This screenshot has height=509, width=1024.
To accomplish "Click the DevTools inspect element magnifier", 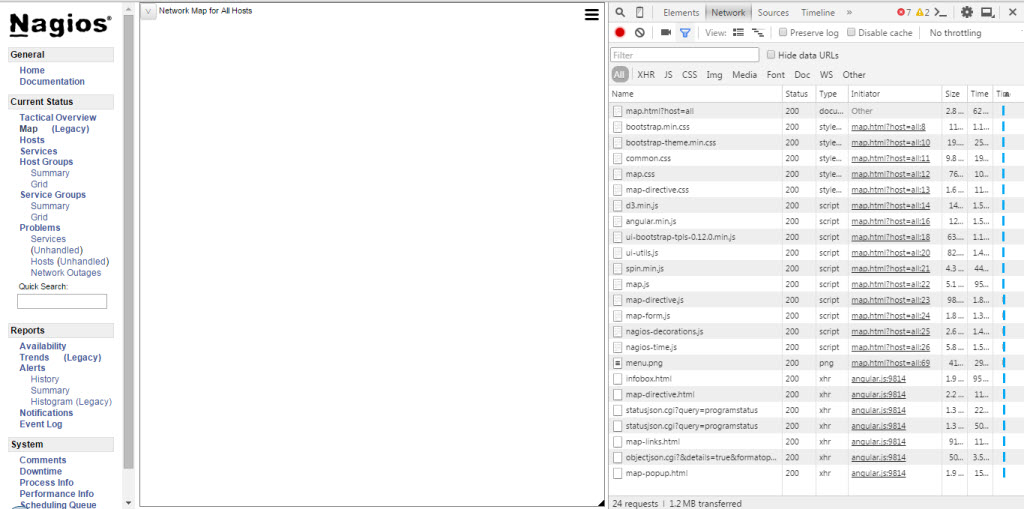I will 620,13.
